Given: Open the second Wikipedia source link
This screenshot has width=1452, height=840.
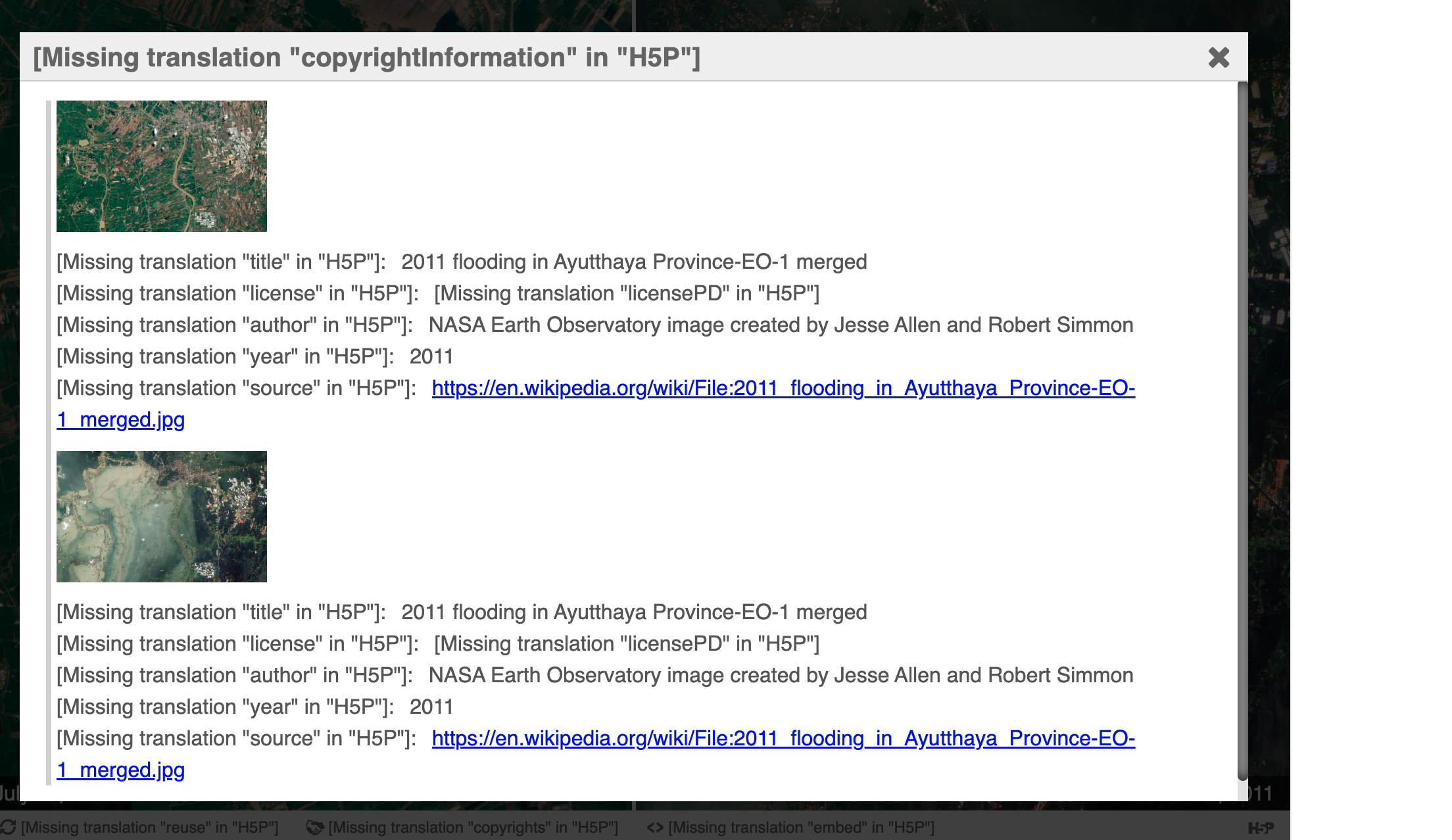Looking at the screenshot, I should [783, 738].
